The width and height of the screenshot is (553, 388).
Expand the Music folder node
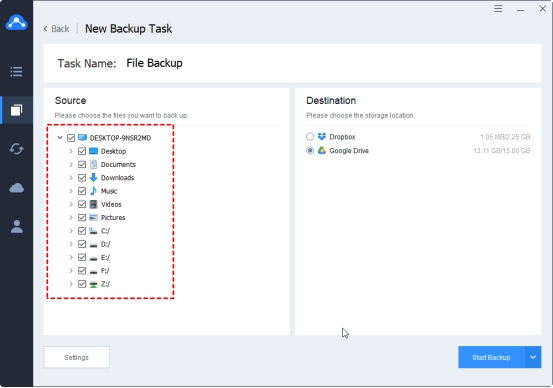71,191
